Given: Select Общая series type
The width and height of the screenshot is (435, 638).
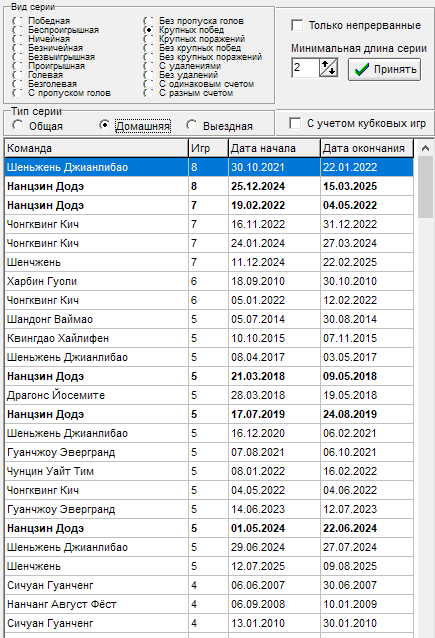Looking at the screenshot, I should pyautogui.click(x=17, y=126).
